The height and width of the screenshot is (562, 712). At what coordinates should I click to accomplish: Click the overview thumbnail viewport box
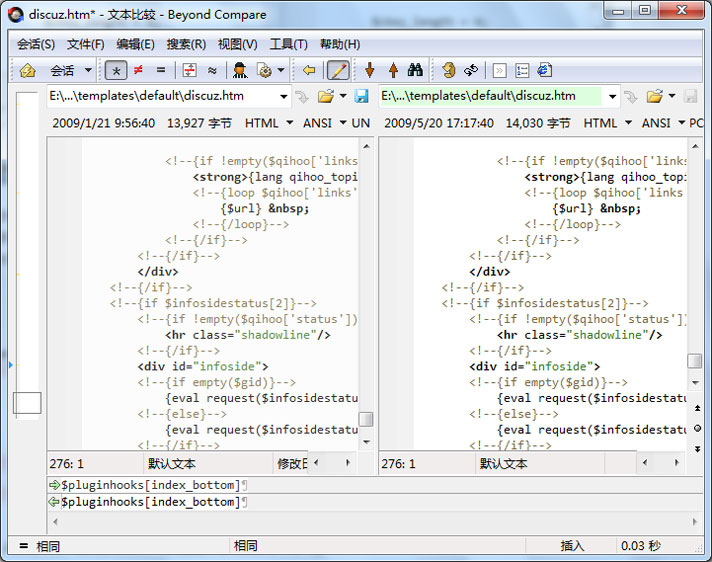pos(27,403)
